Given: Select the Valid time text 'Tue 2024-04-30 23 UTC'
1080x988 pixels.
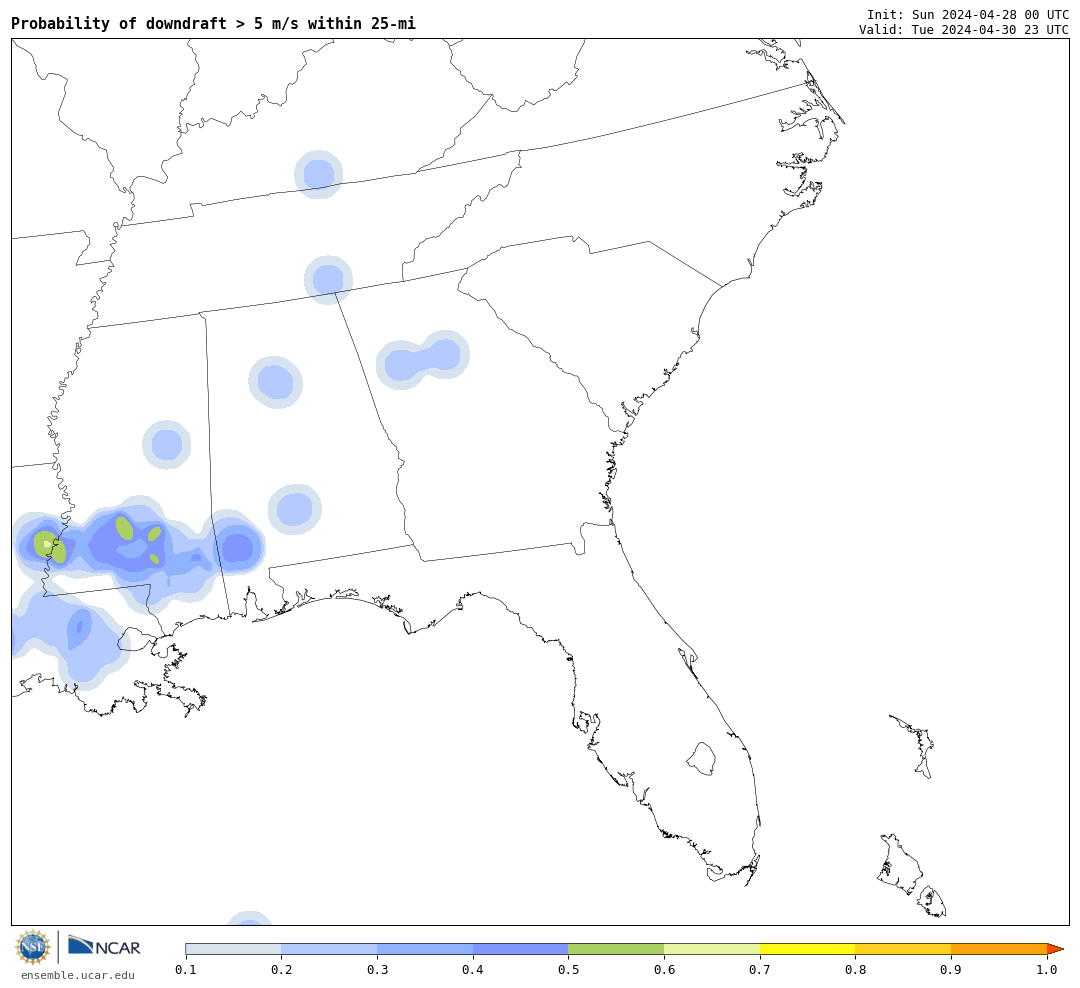Looking at the screenshot, I should (x=990, y=30).
